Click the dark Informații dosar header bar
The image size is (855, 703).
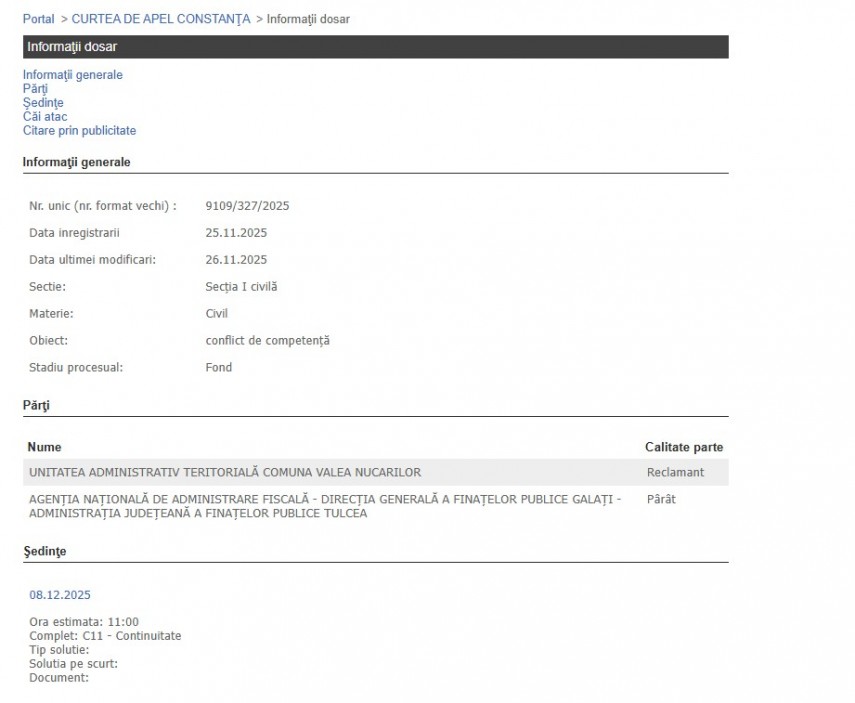(x=375, y=47)
